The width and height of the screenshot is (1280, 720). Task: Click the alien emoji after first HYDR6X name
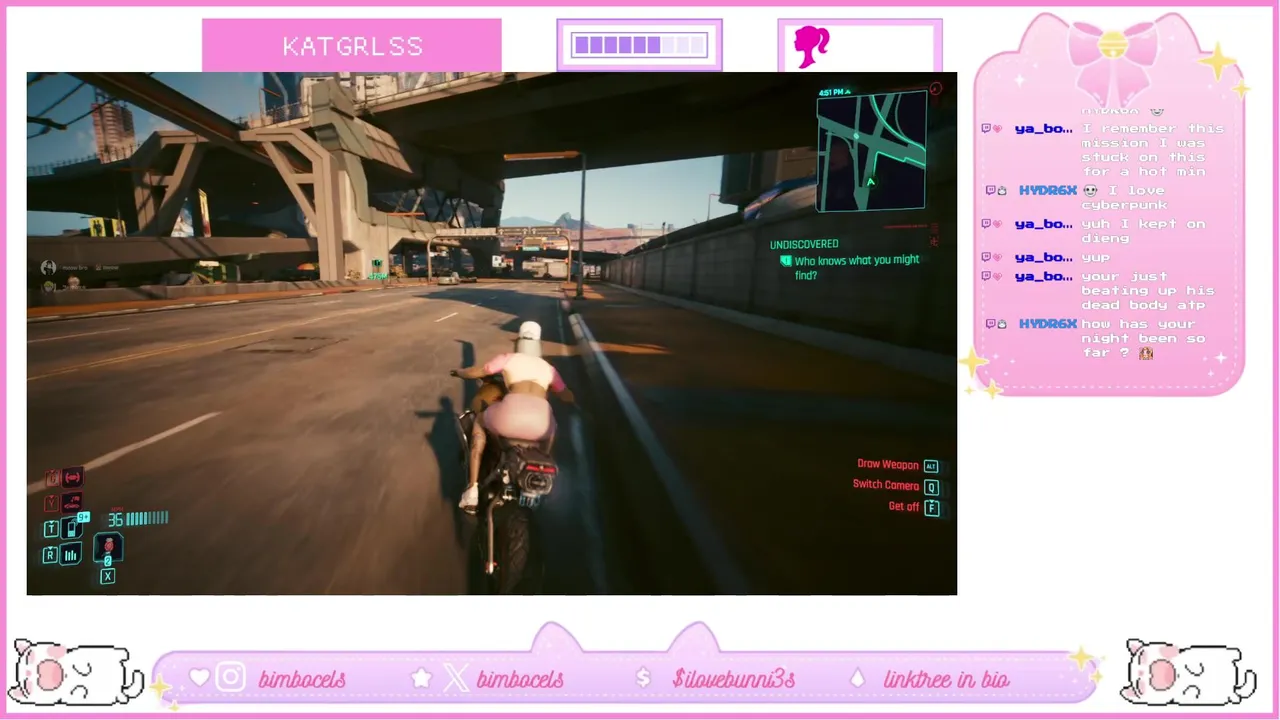click(1090, 190)
